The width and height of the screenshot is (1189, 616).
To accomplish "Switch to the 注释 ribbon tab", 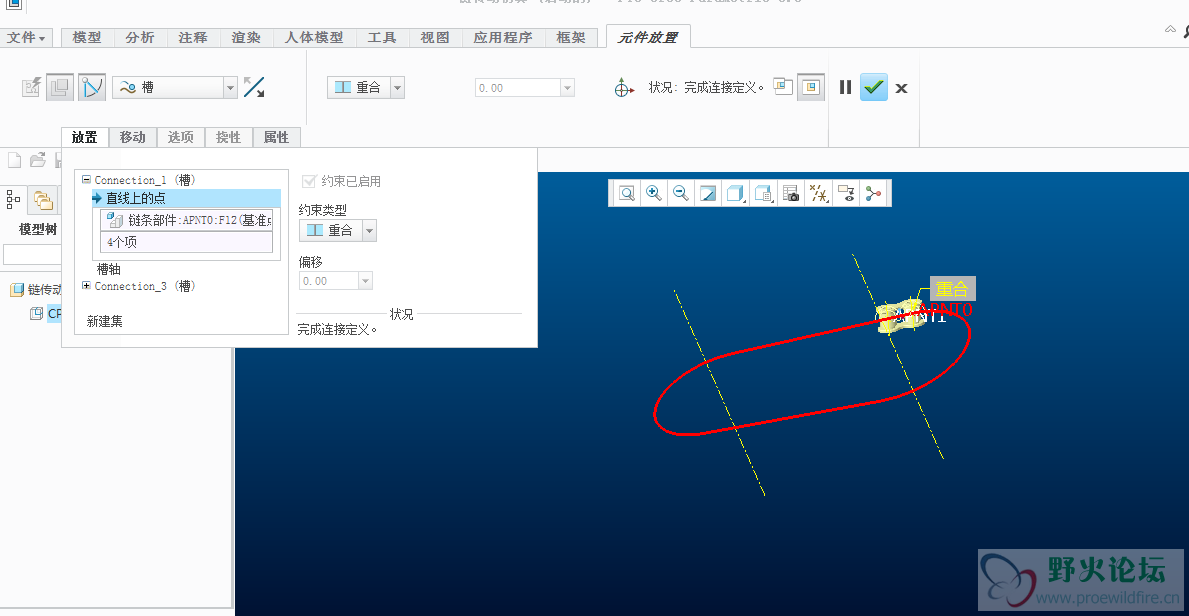I will [x=193, y=37].
